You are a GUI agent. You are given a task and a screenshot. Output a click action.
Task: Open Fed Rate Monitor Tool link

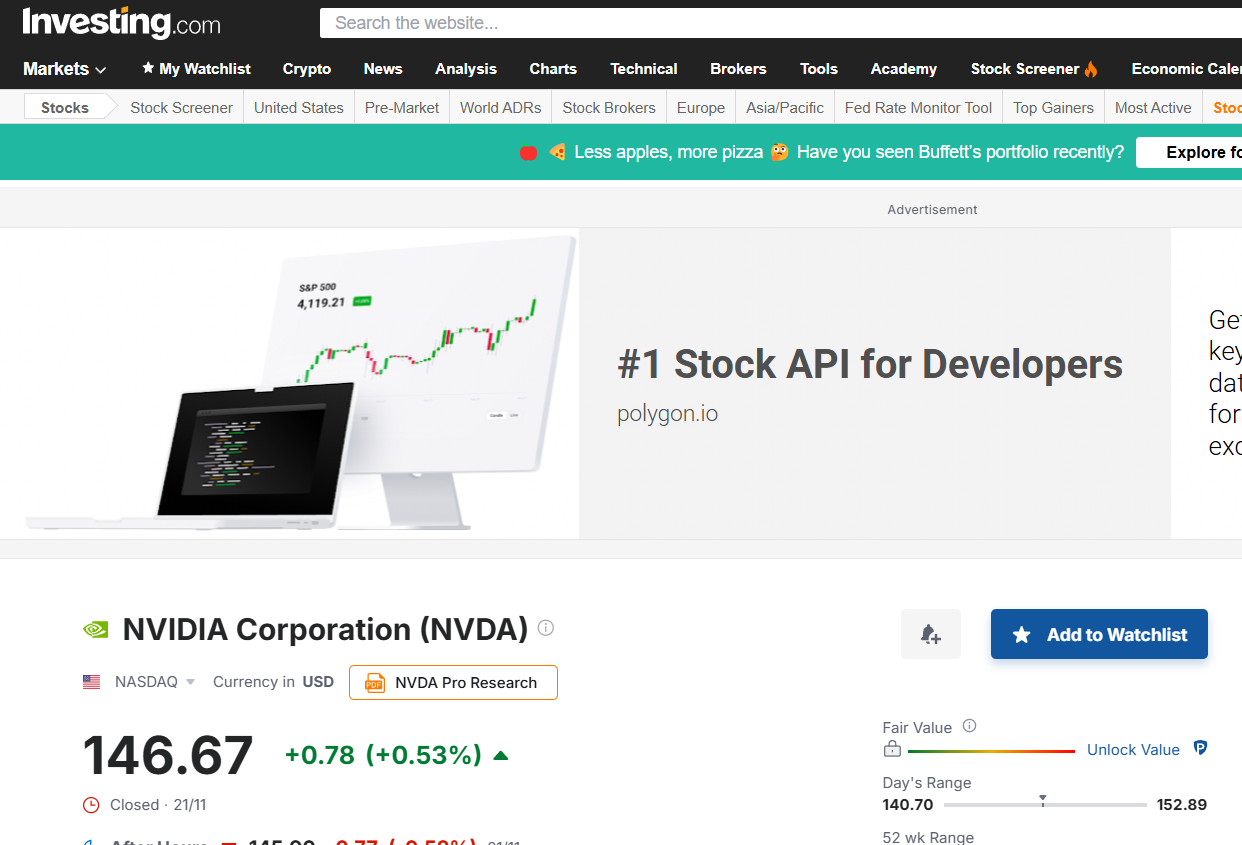(918, 108)
